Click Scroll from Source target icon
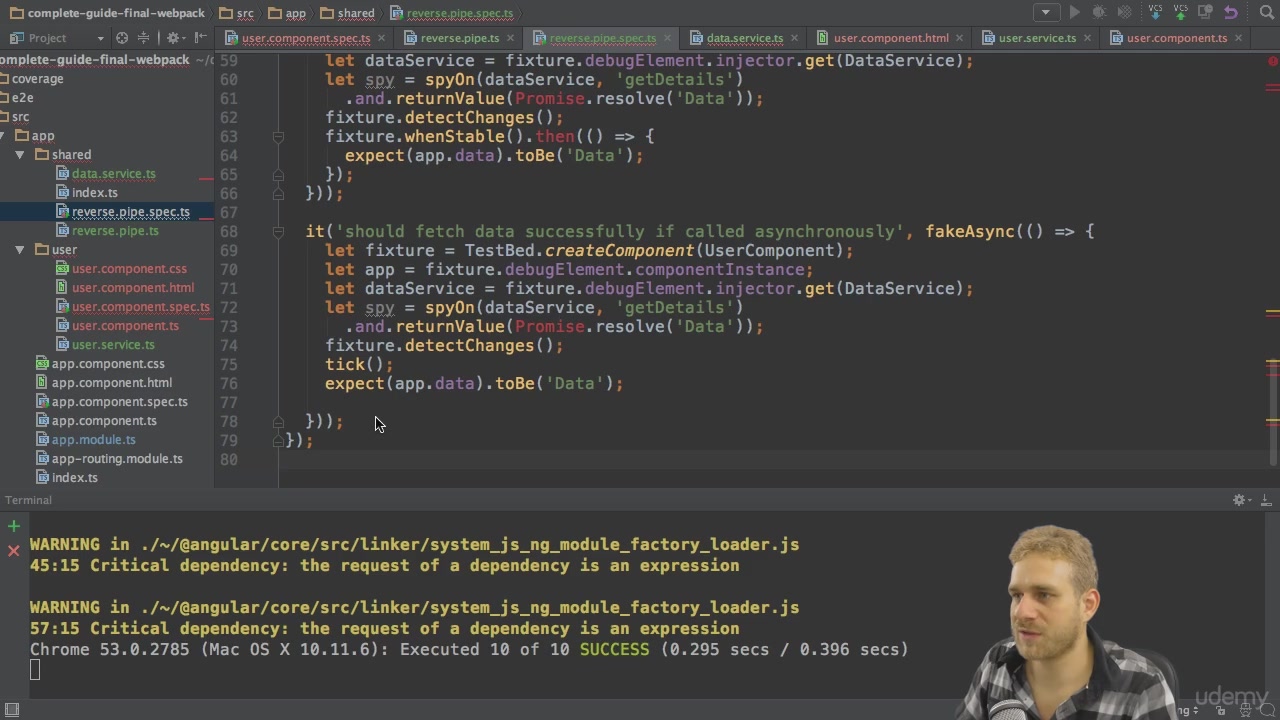The height and width of the screenshot is (720, 1280). tap(122, 38)
